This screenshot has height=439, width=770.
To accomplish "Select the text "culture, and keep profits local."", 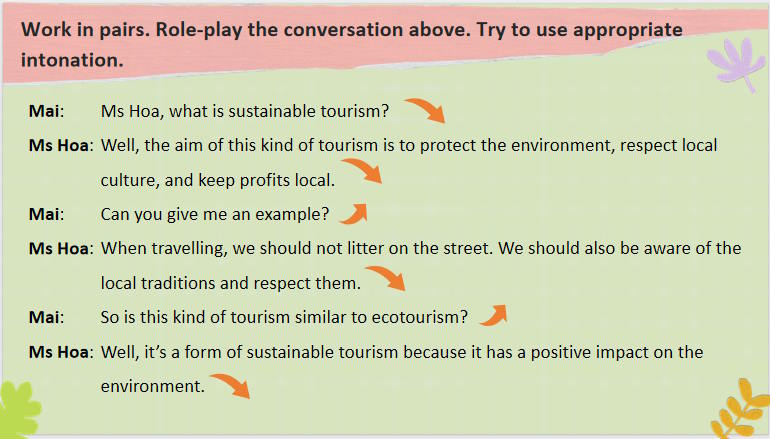I will (217, 181).
